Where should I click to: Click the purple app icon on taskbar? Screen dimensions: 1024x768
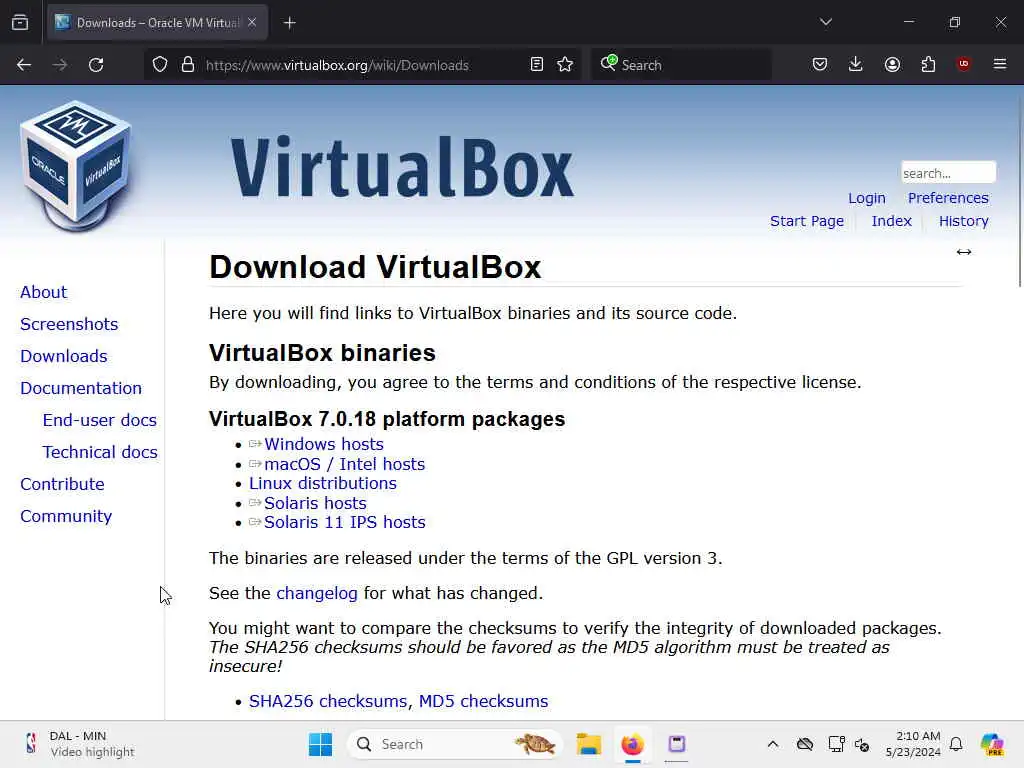point(677,744)
